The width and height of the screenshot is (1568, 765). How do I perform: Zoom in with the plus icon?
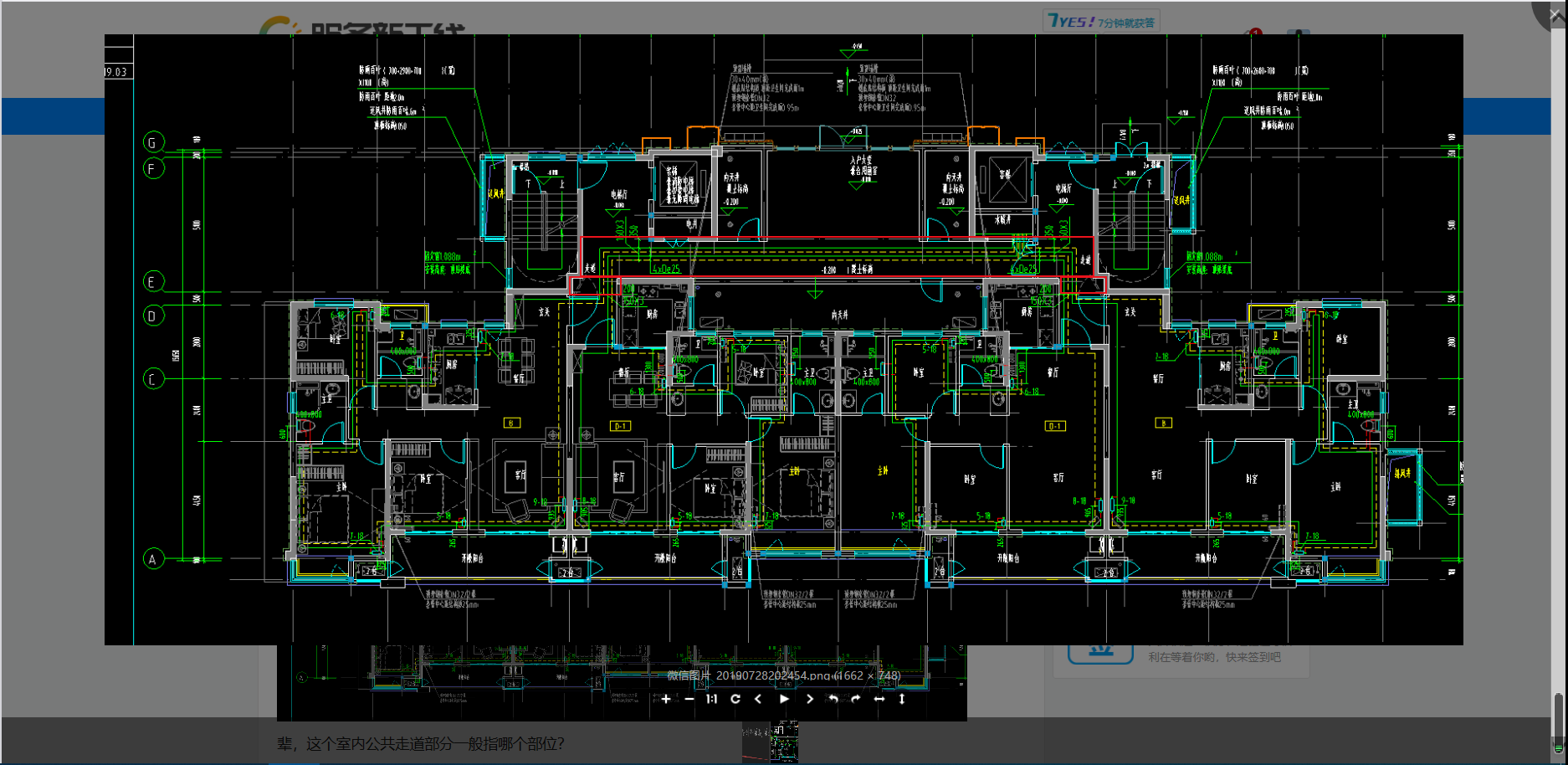(666, 699)
